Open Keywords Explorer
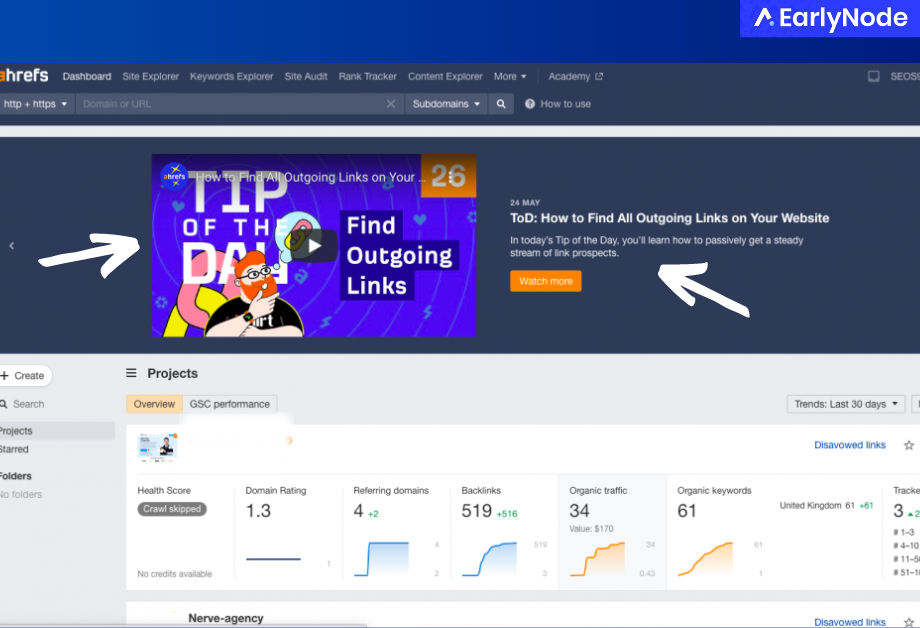 coord(231,76)
